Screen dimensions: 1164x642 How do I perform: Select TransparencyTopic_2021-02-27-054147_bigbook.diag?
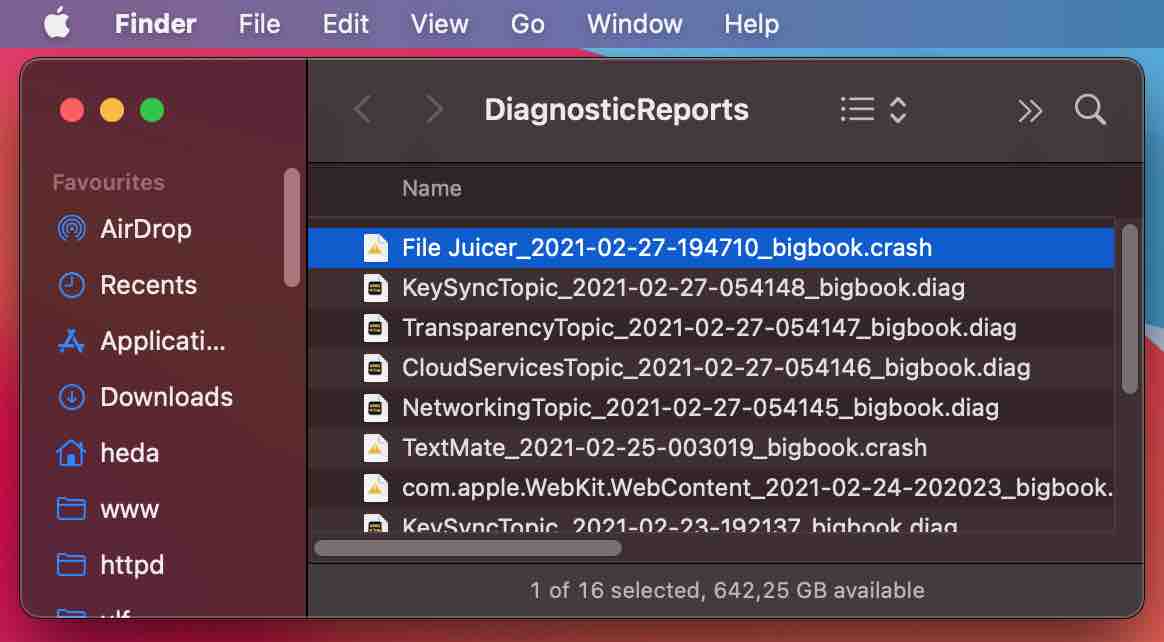(x=711, y=328)
